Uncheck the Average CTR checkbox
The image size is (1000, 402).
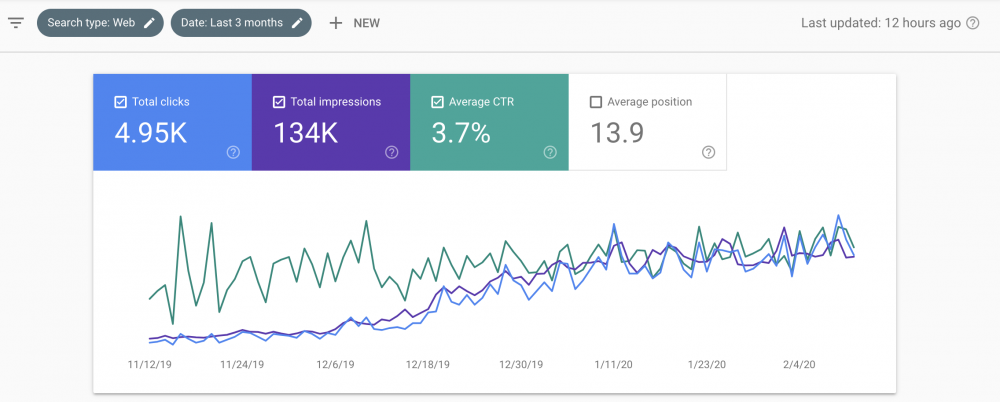pyautogui.click(x=437, y=102)
